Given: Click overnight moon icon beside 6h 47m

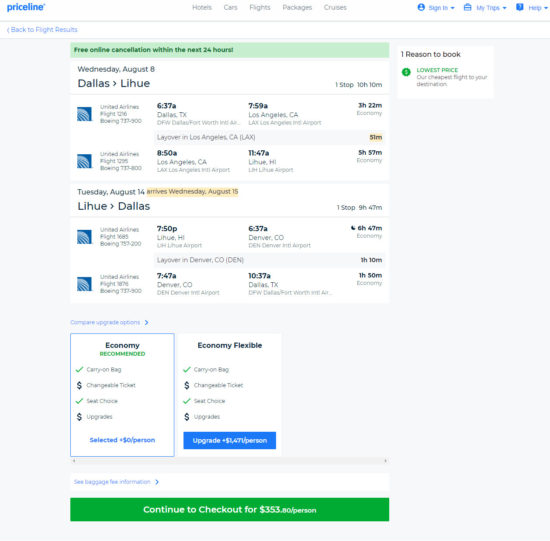Looking at the screenshot, I should click(353, 228).
